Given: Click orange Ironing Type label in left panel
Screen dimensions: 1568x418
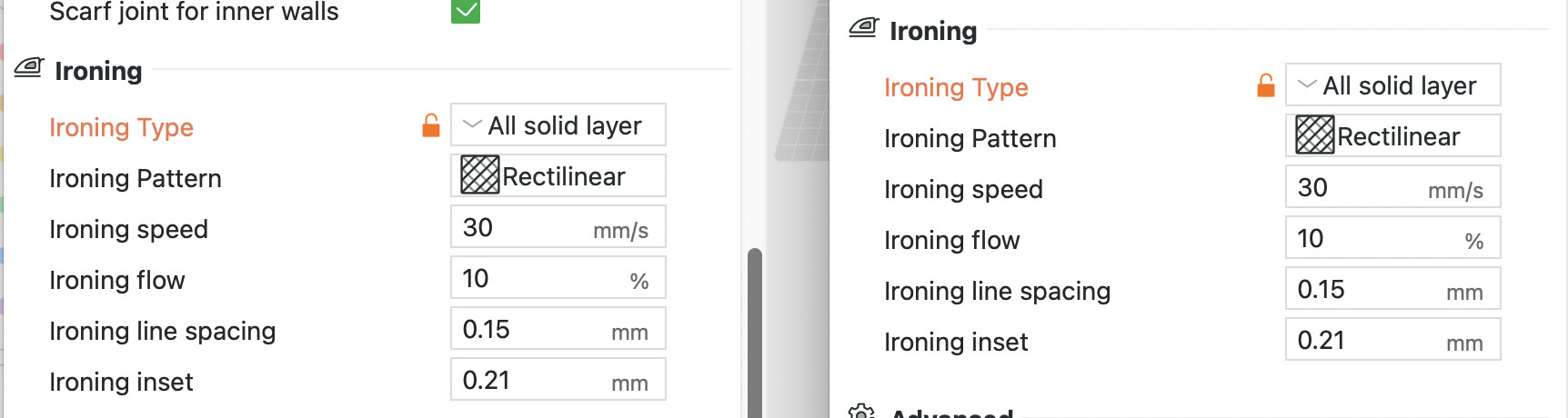Looking at the screenshot, I should [121, 127].
